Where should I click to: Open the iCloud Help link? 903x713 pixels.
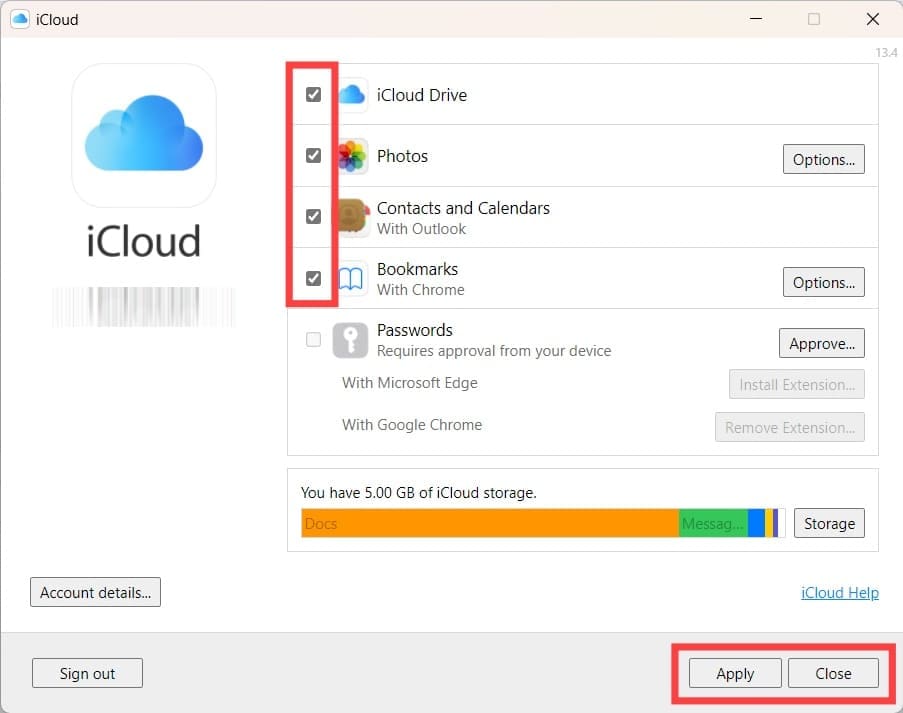click(x=840, y=593)
